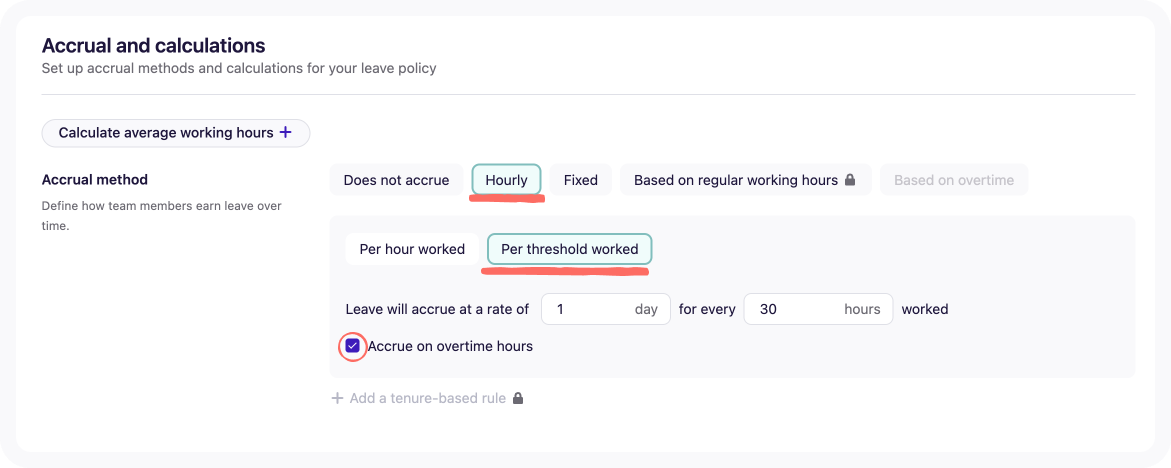Click the greyed-out Based on overtime option
The height and width of the screenshot is (468, 1171).
954,180
